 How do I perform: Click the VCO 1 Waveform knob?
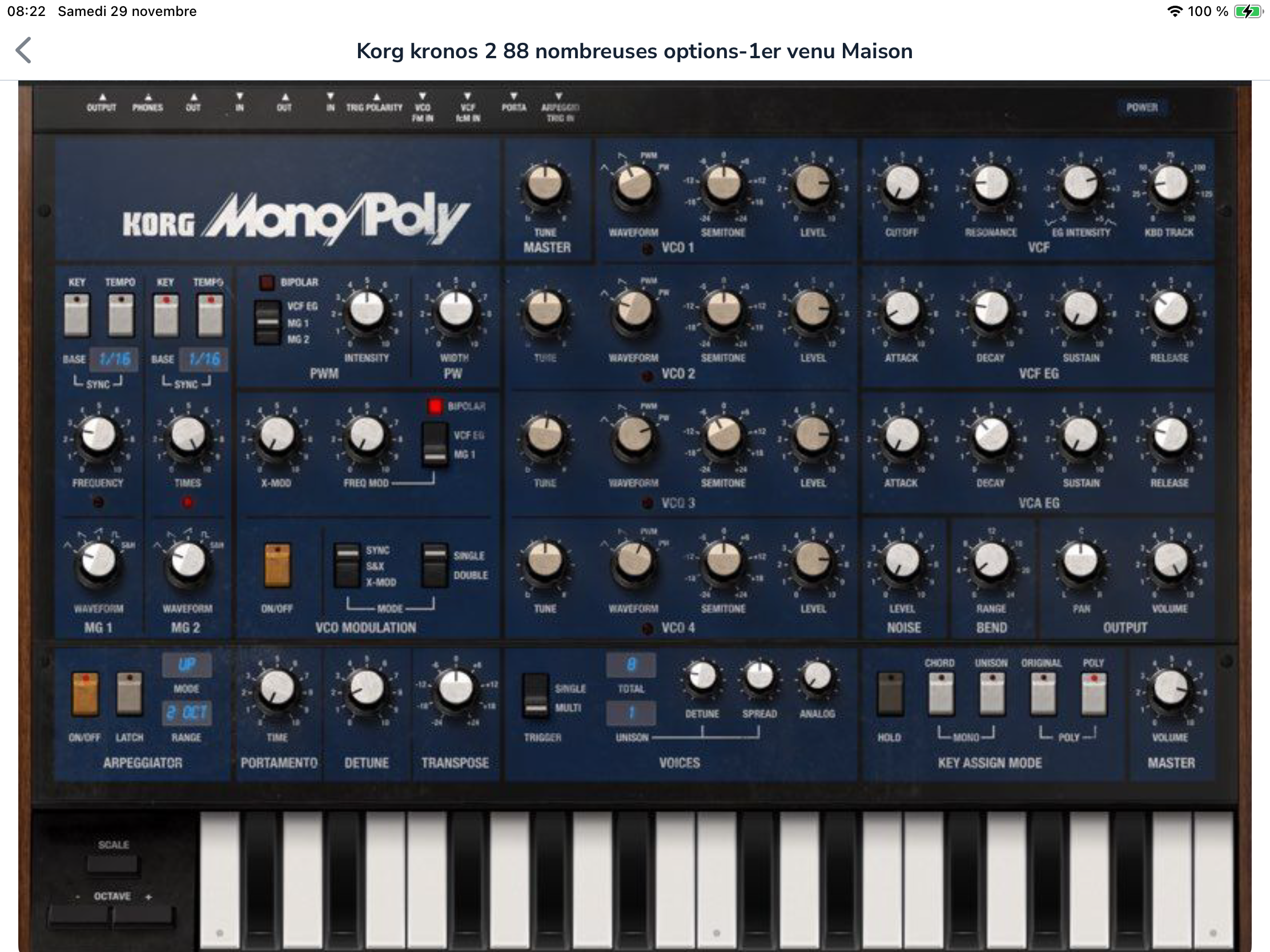634,184
